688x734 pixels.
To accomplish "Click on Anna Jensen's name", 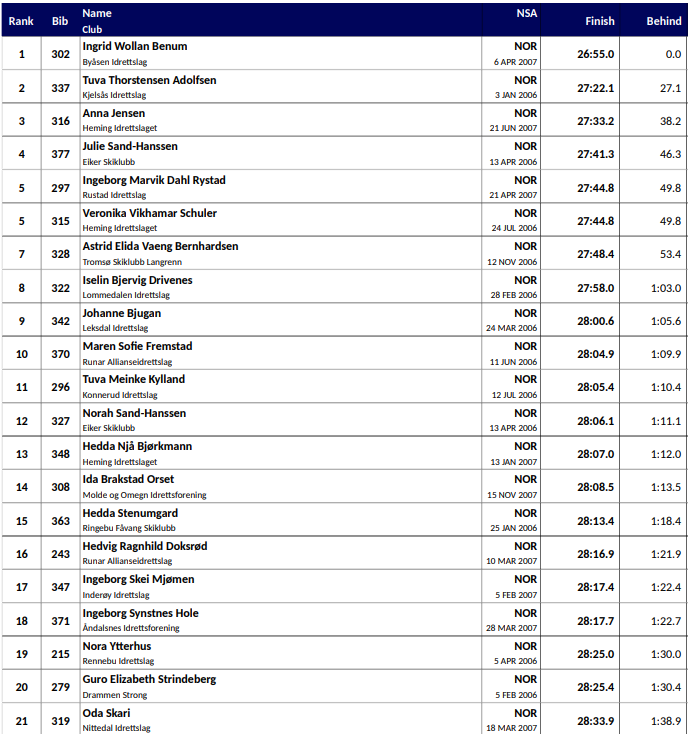I will [113, 113].
